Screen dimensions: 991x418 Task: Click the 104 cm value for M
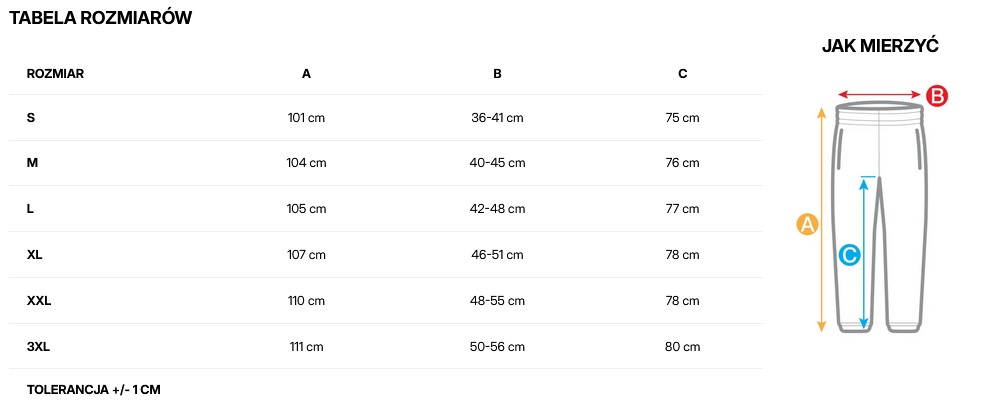pos(306,163)
